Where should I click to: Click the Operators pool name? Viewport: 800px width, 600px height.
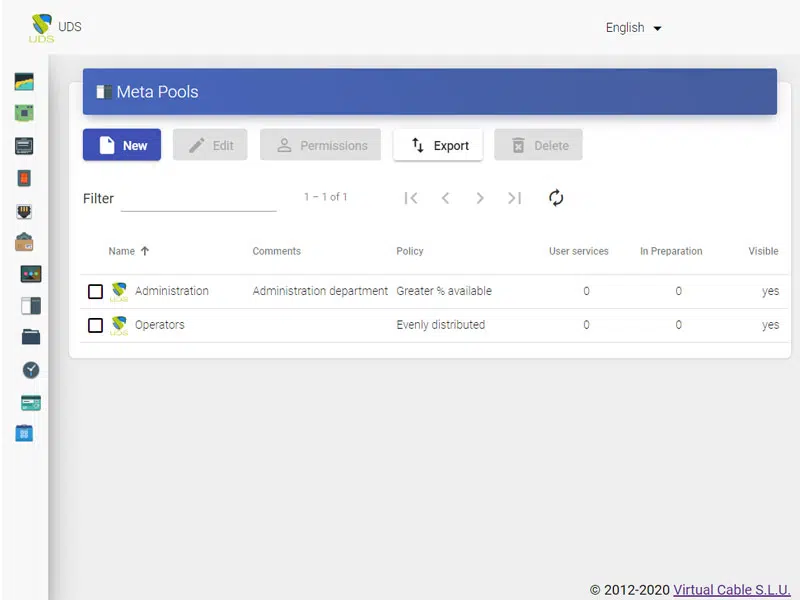160,324
